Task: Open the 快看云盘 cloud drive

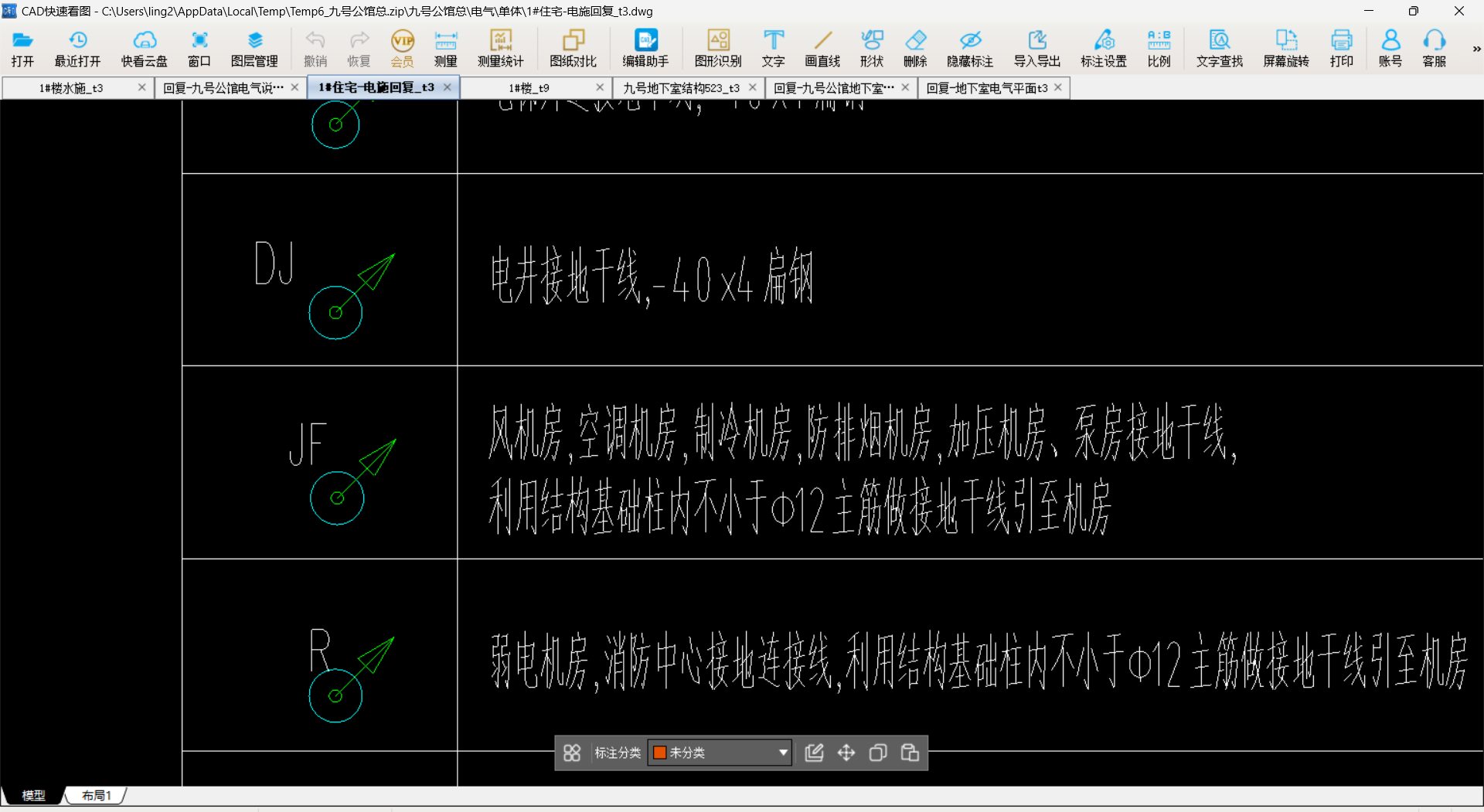Action: [145, 49]
